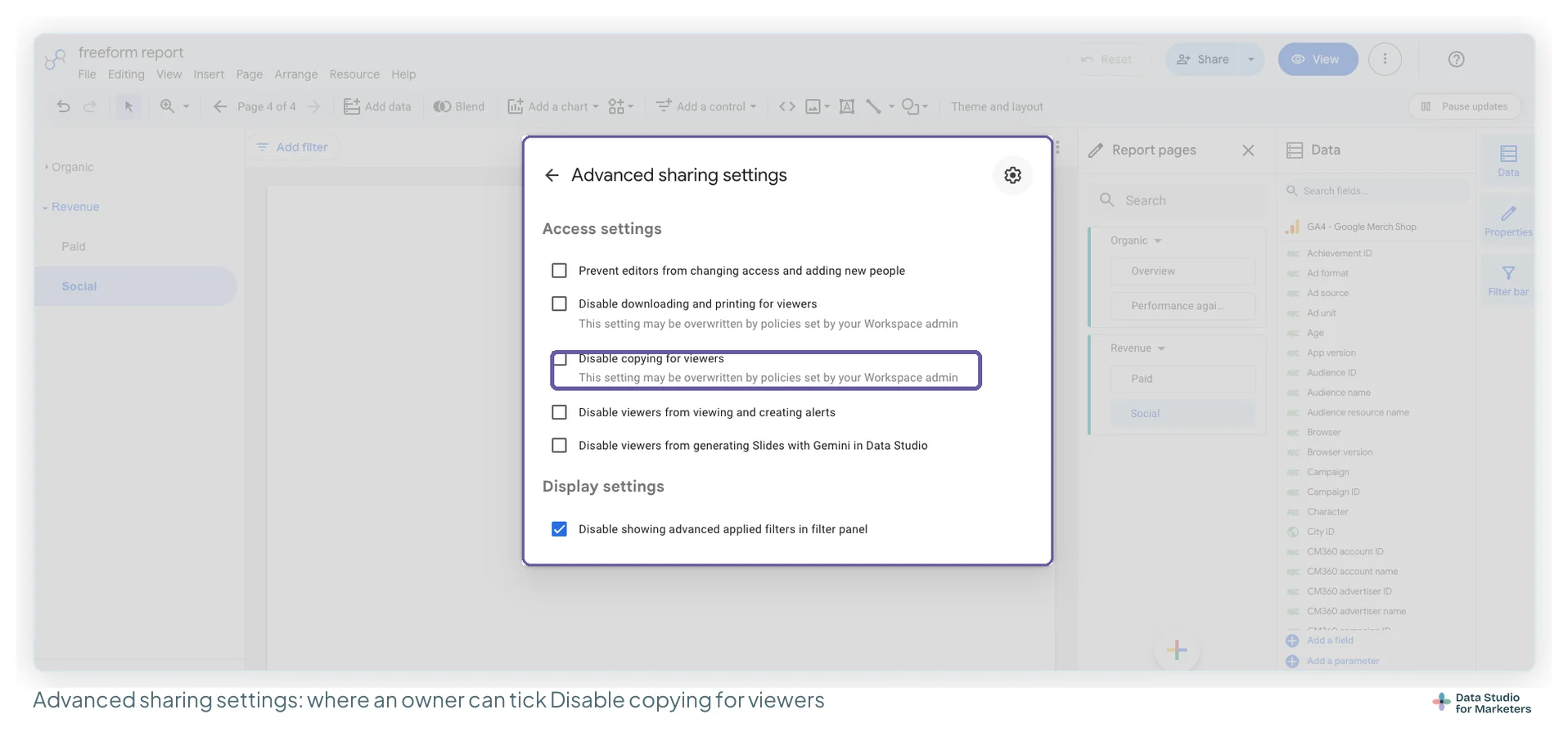The height and width of the screenshot is (732, 1568).
Task: Click the undo arrow in toolbar
Action: 64,106
